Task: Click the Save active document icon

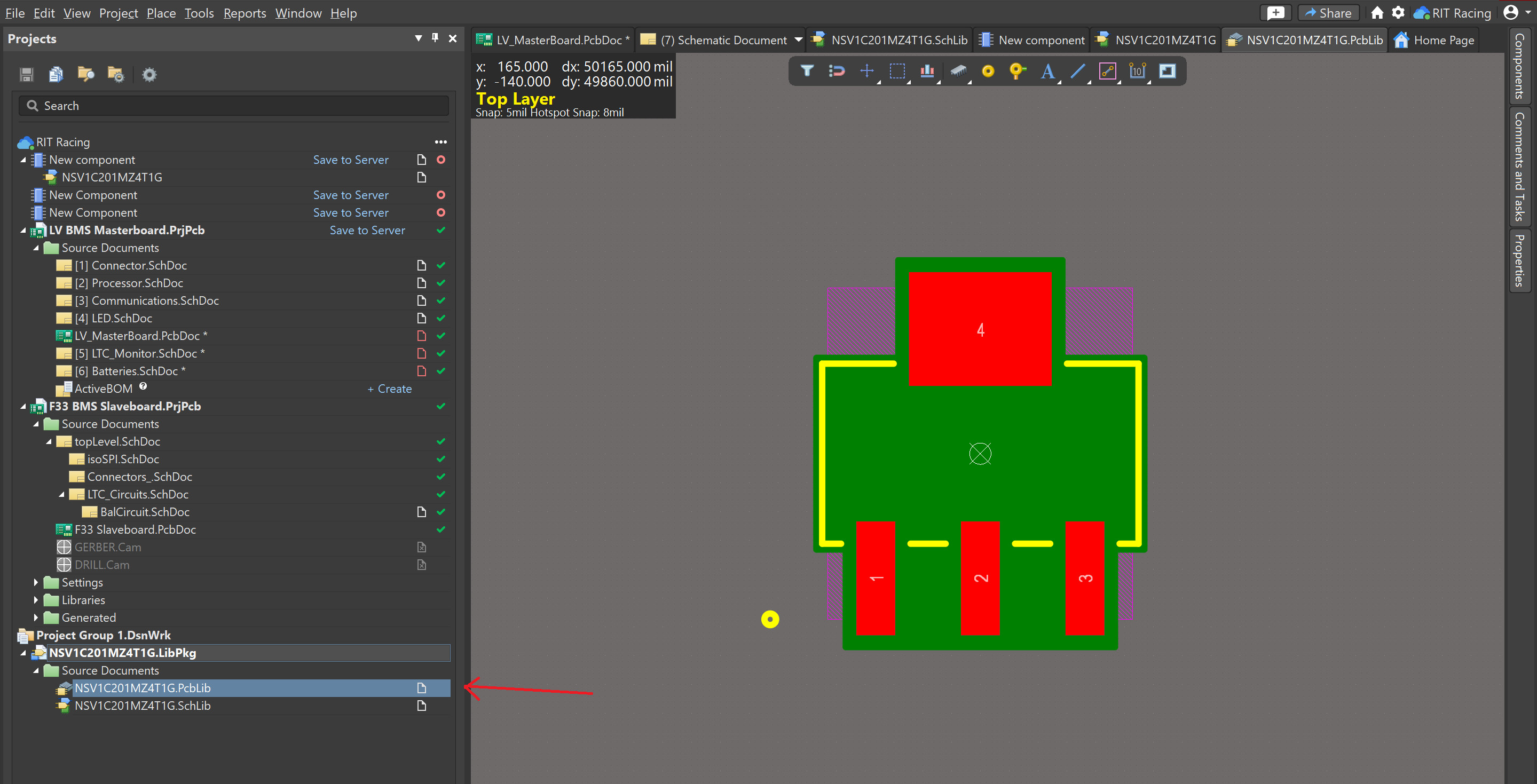Action: point(26,75)
